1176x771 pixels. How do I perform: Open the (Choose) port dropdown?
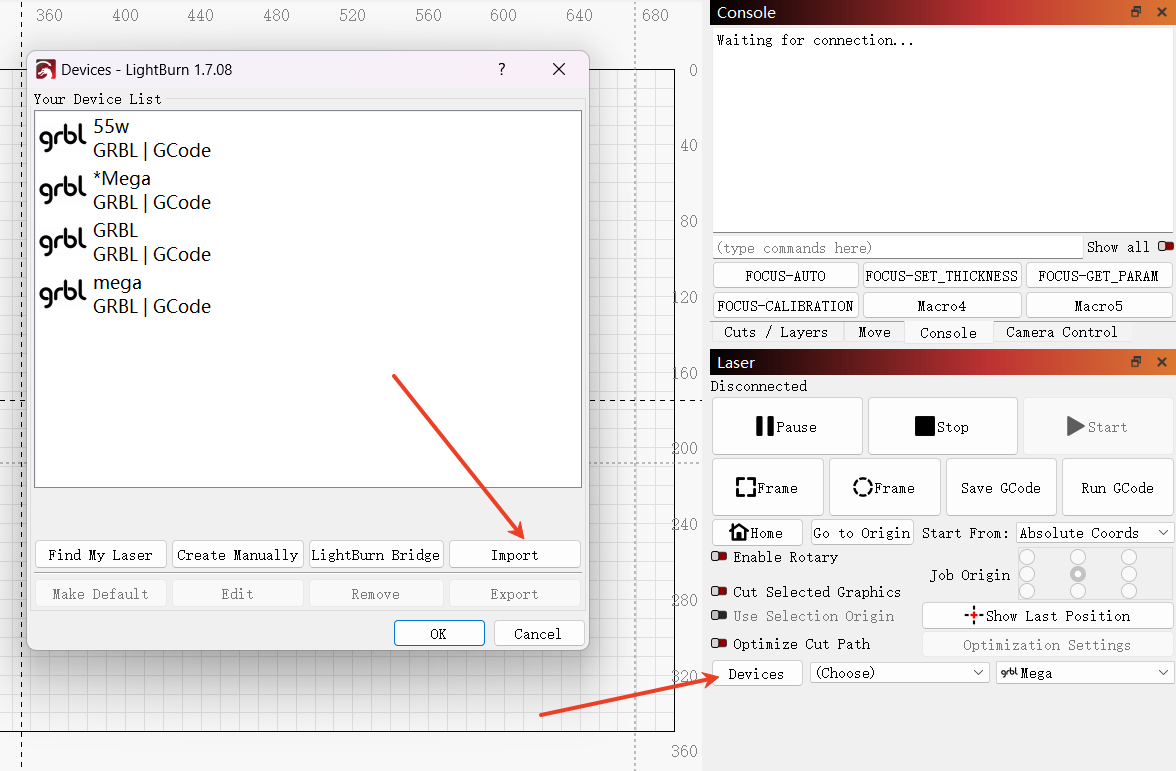[899, 673]
